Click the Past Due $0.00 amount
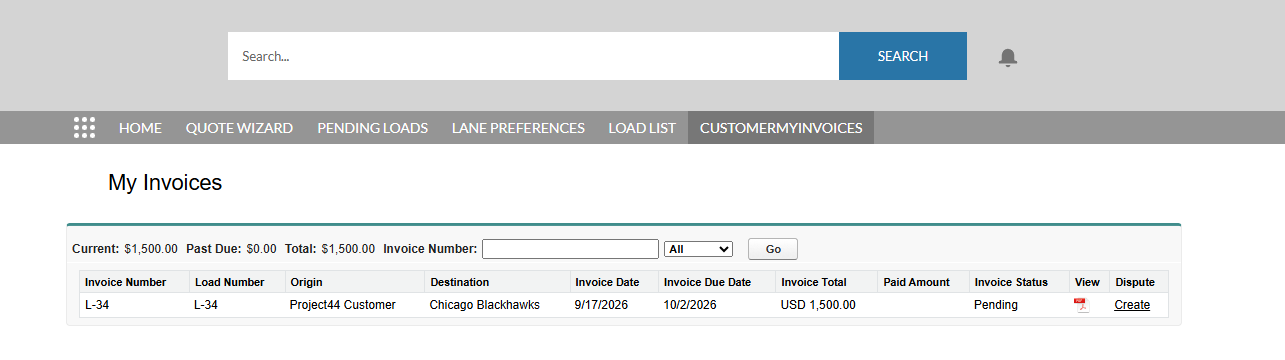 pos(261,249)
